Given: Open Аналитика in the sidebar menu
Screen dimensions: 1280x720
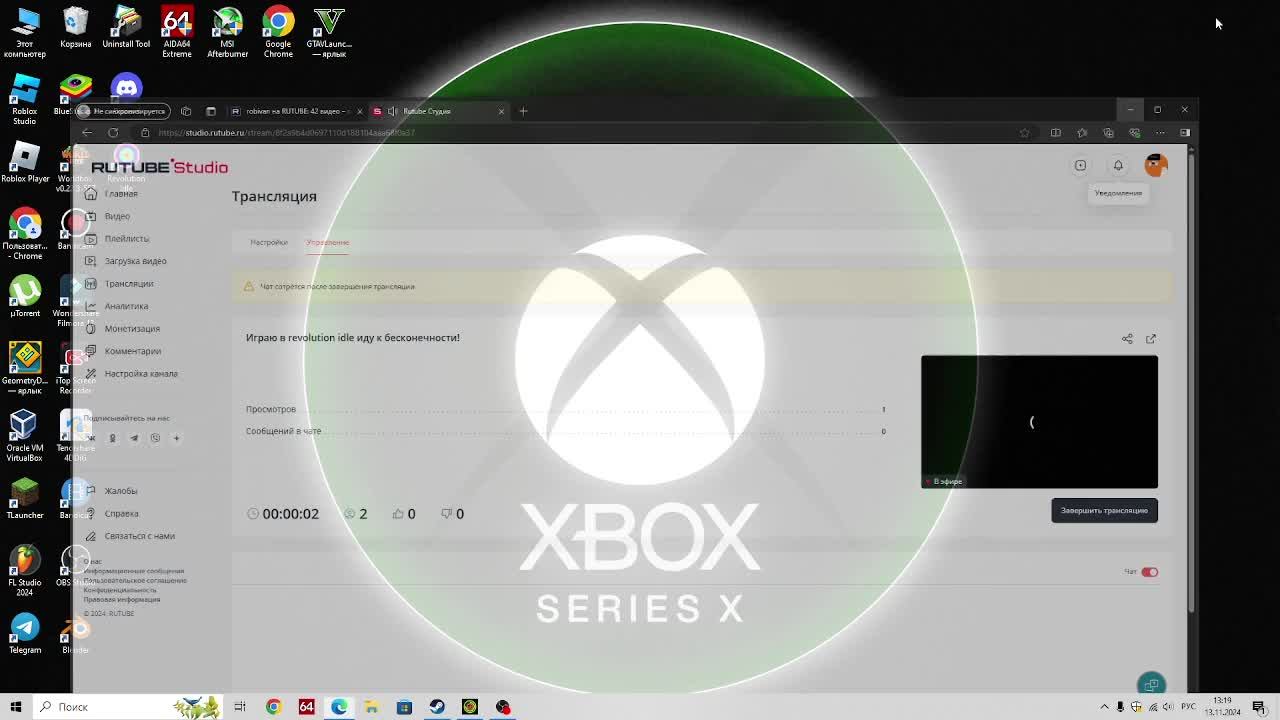Looking at the screenshot, I should tap(126, 306).
